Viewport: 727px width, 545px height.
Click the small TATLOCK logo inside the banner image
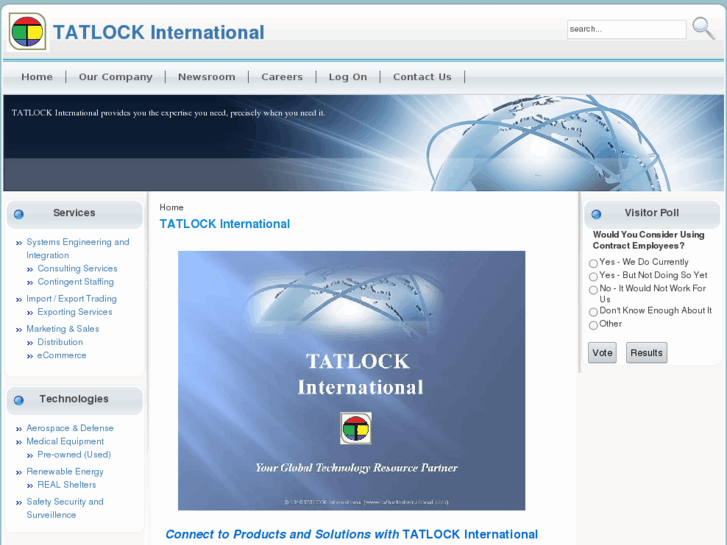356,428
